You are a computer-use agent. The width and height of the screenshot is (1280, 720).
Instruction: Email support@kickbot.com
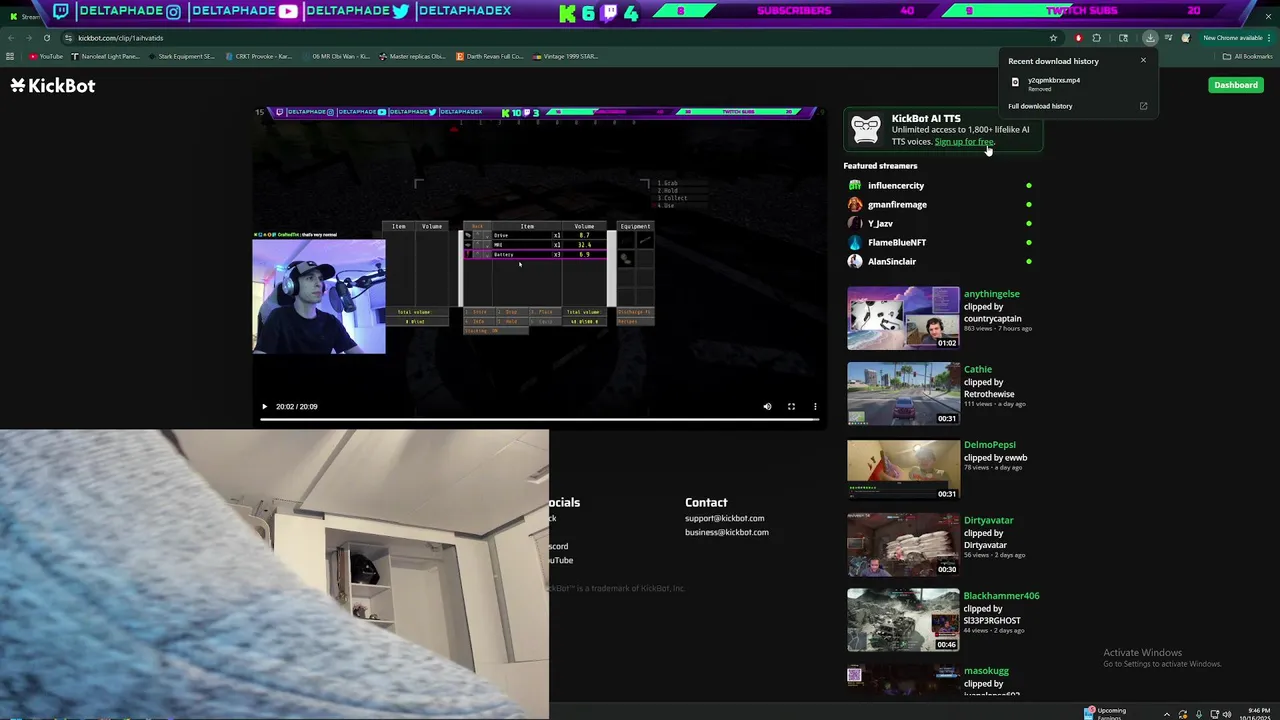pos(724,518)
